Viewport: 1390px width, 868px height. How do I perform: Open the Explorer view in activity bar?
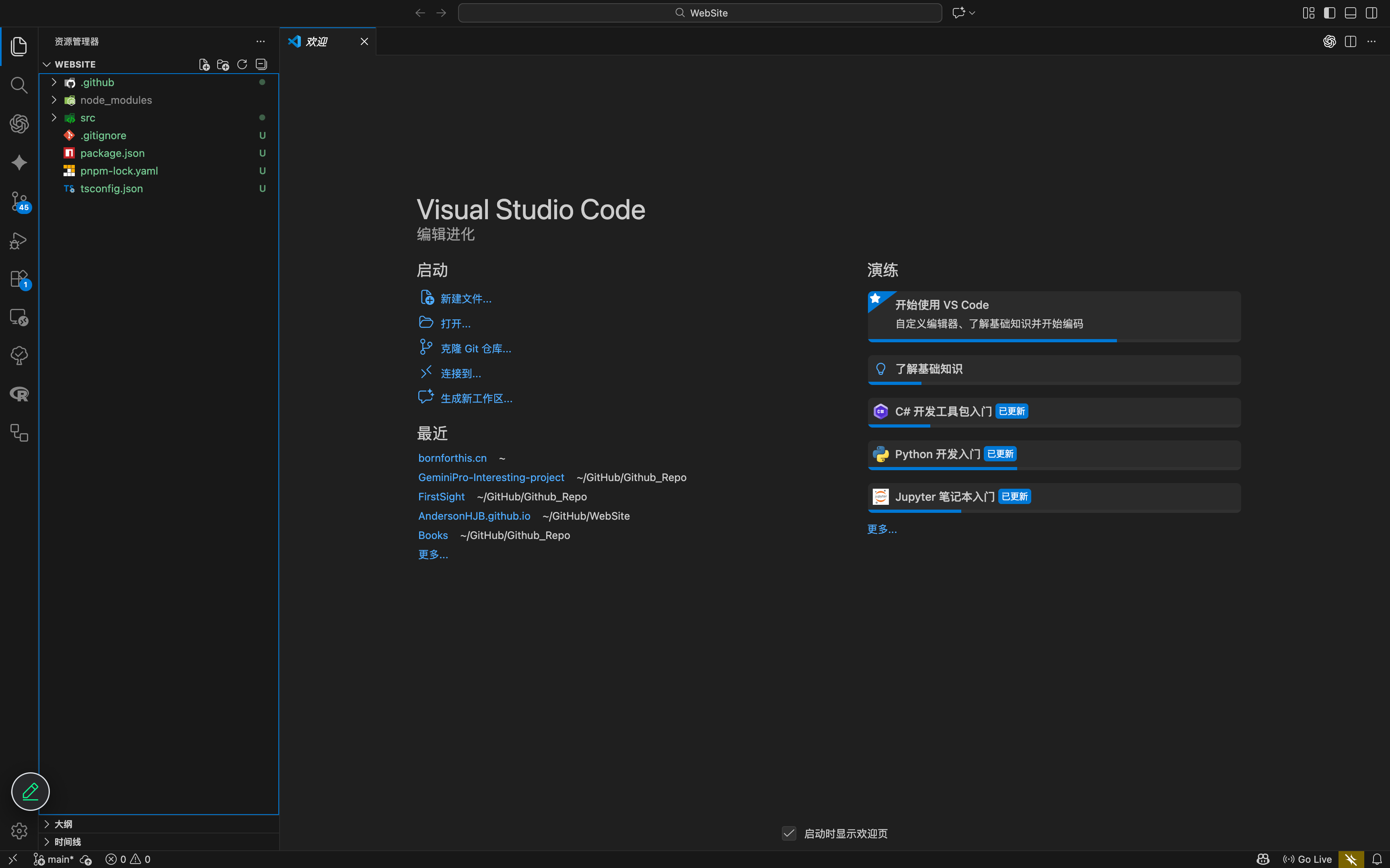[x=19, y=47]
